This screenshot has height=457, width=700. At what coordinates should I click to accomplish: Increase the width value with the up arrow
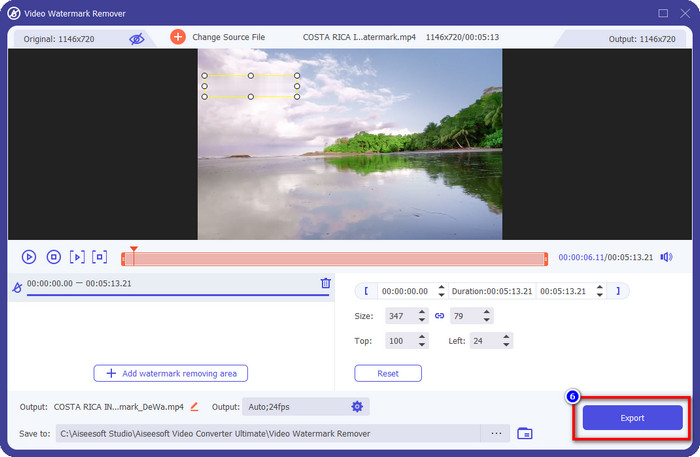422,312
